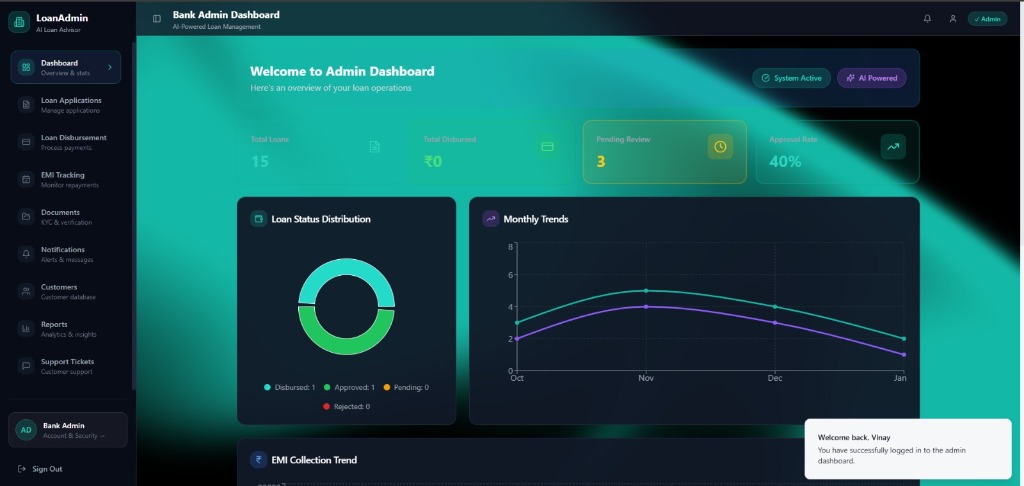Click the Support Tickets chat icon
The image size is (1024, 486).
pyautogui.click(x=26, y=365)
